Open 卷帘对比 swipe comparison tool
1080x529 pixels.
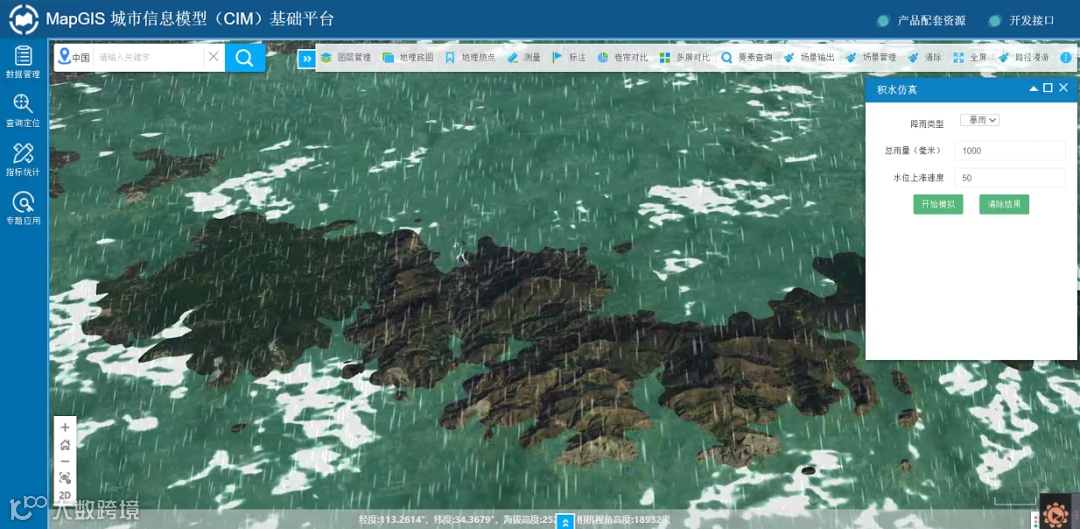(623, 59)
